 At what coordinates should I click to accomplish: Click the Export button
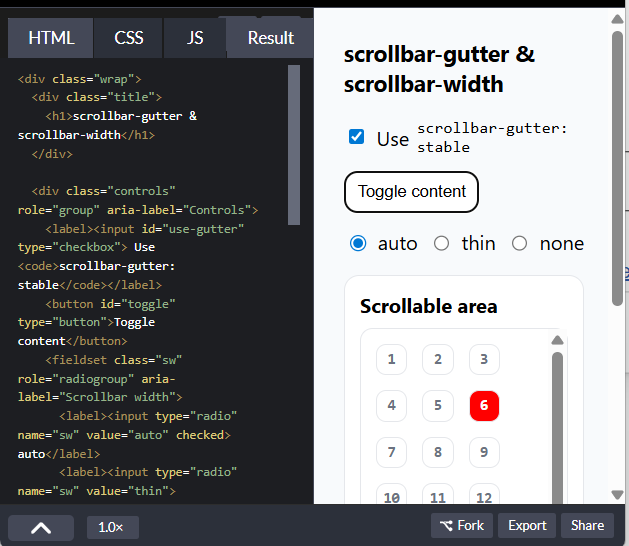pyautogui.click(x=527, y=526)
